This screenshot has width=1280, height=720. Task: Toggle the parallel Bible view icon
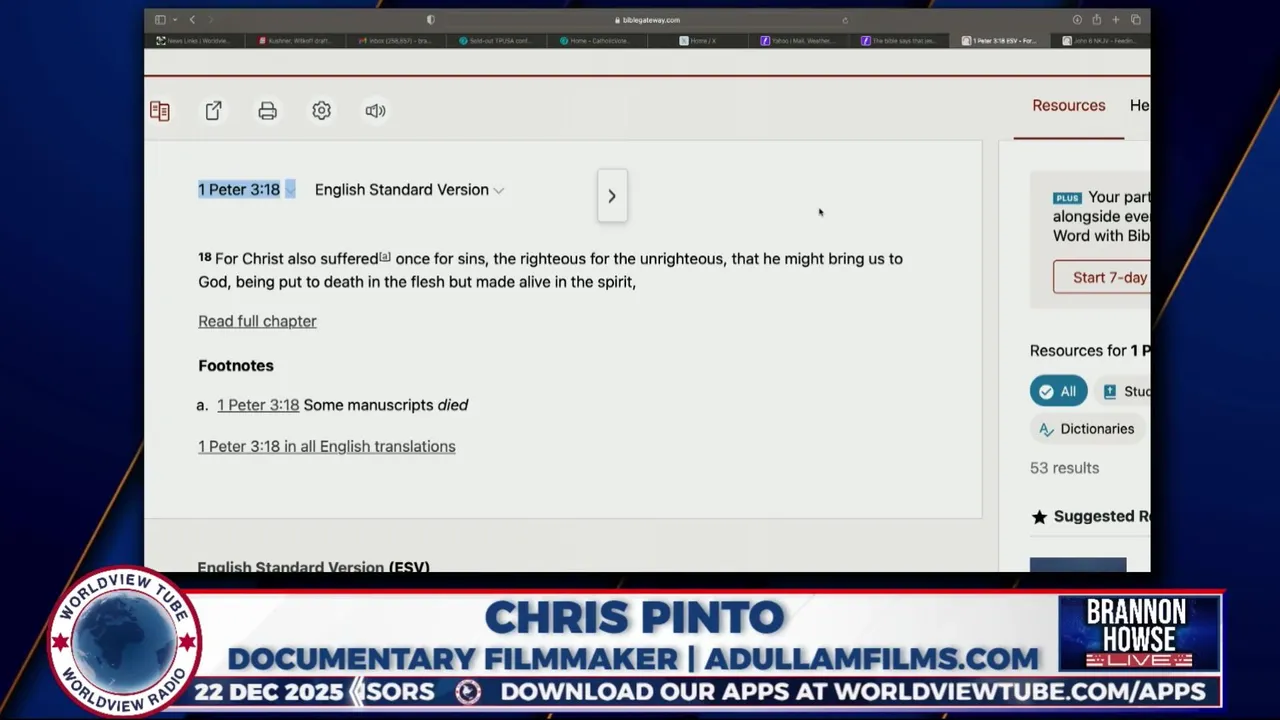point(160,111)
